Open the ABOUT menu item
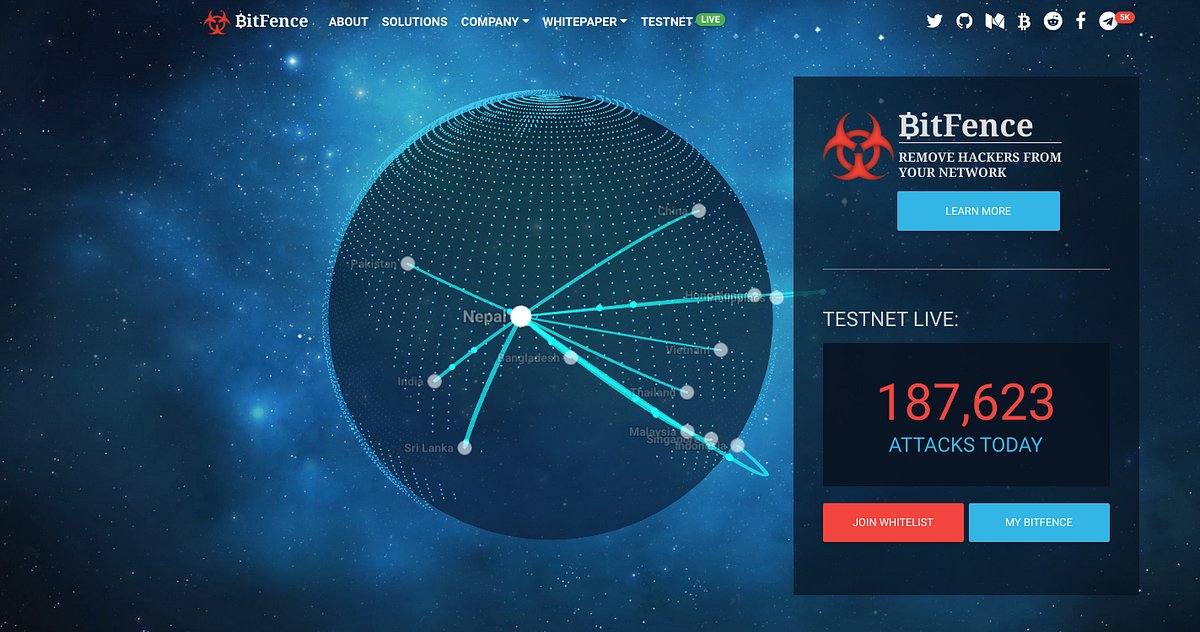 click(x=347, y=21)
